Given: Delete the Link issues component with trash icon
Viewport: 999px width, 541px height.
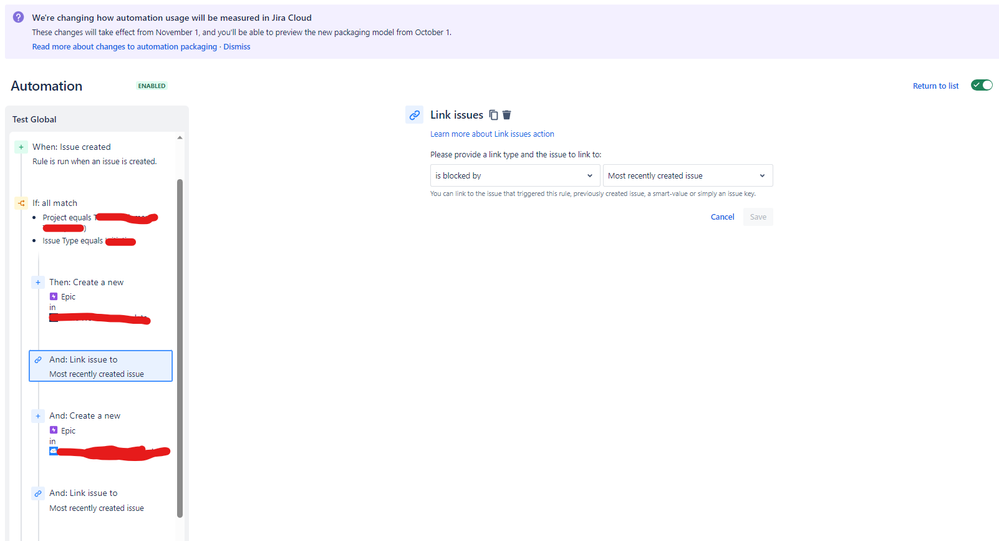Looking at the screenshot, I should 507,115.
